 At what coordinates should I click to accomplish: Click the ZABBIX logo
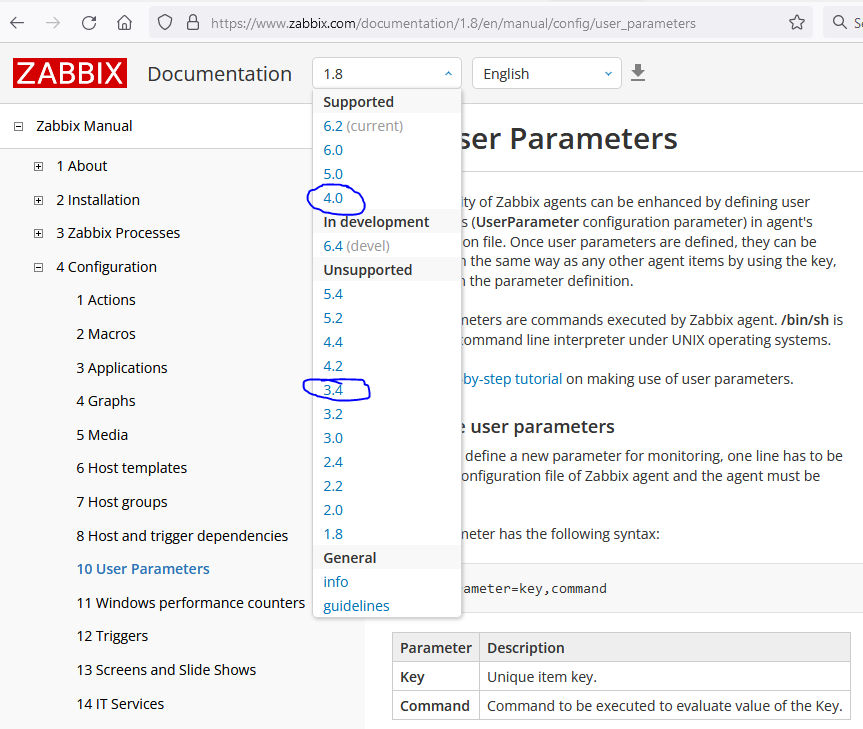point(69,73)
